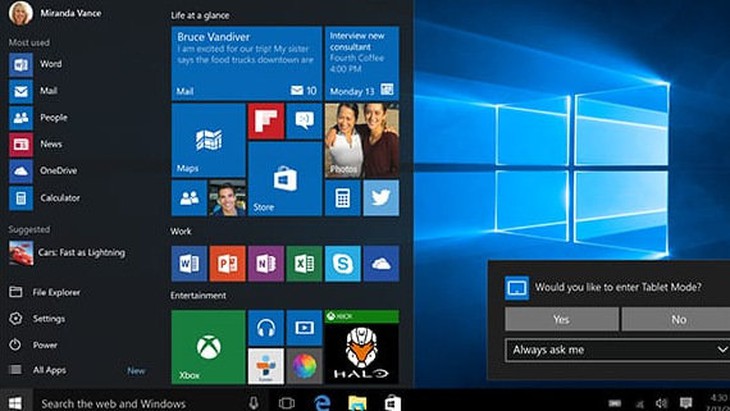Open File Explorer from the Start menu
The width and height of the screenshot is (730, 411).
(x=45, y=292)
